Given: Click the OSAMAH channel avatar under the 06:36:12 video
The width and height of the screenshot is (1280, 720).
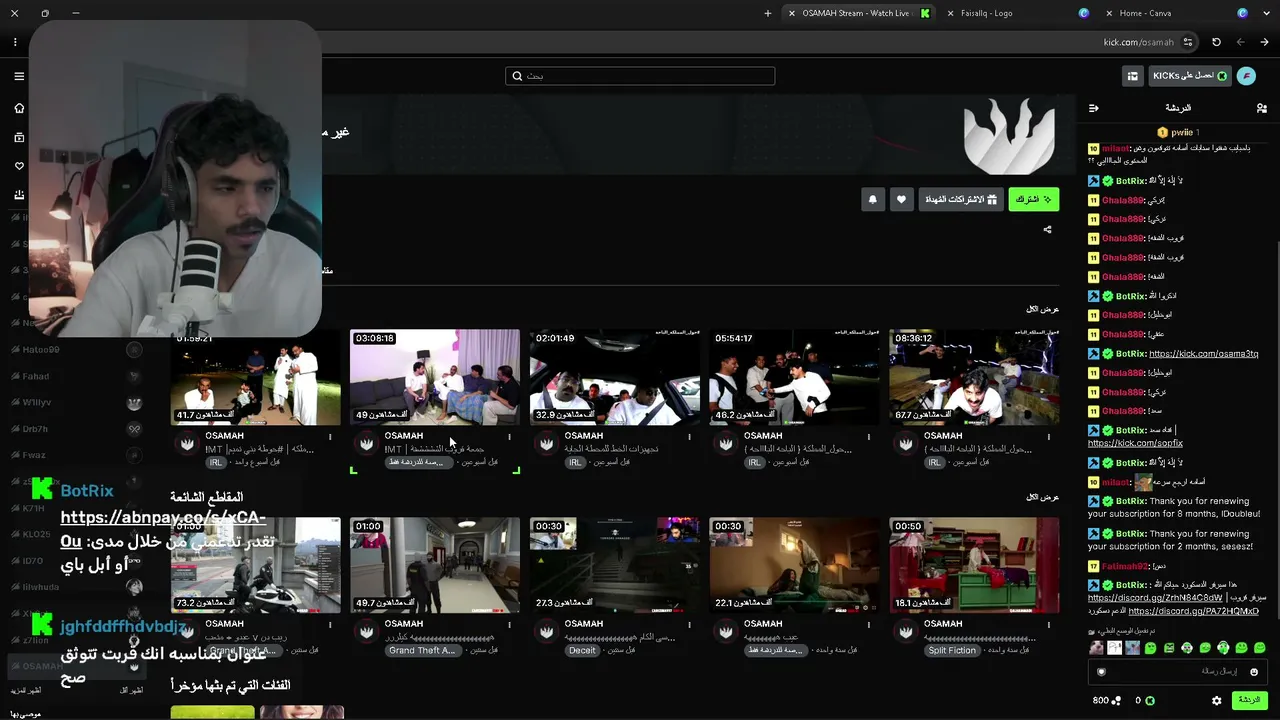Looking at the screenshot, I should pyautogui.click(x=906, y=443).
